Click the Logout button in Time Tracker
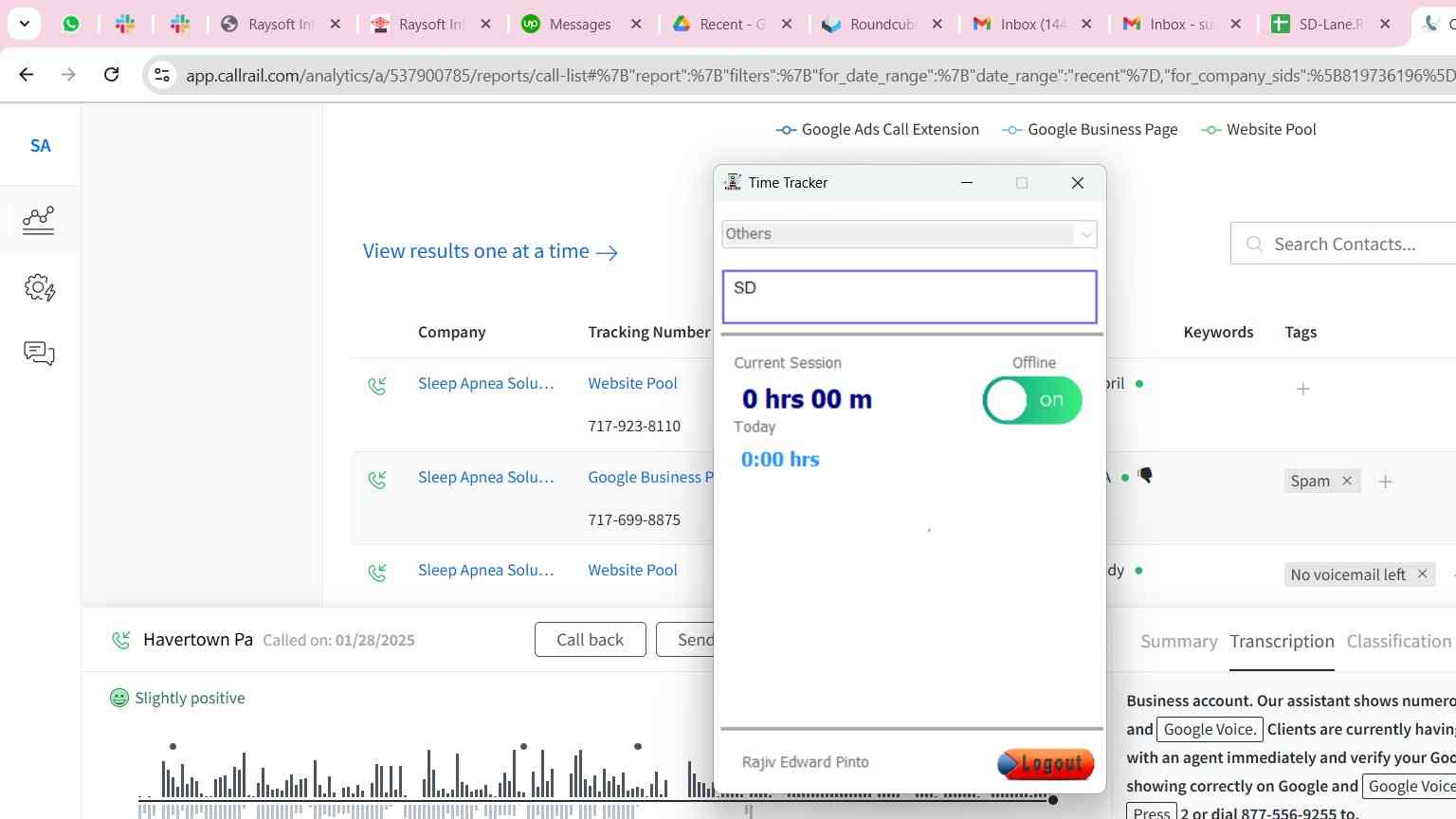Image resolution: width=1456 pixels, height=819 pixels. pyautogui.click(x=1046, y=763)
